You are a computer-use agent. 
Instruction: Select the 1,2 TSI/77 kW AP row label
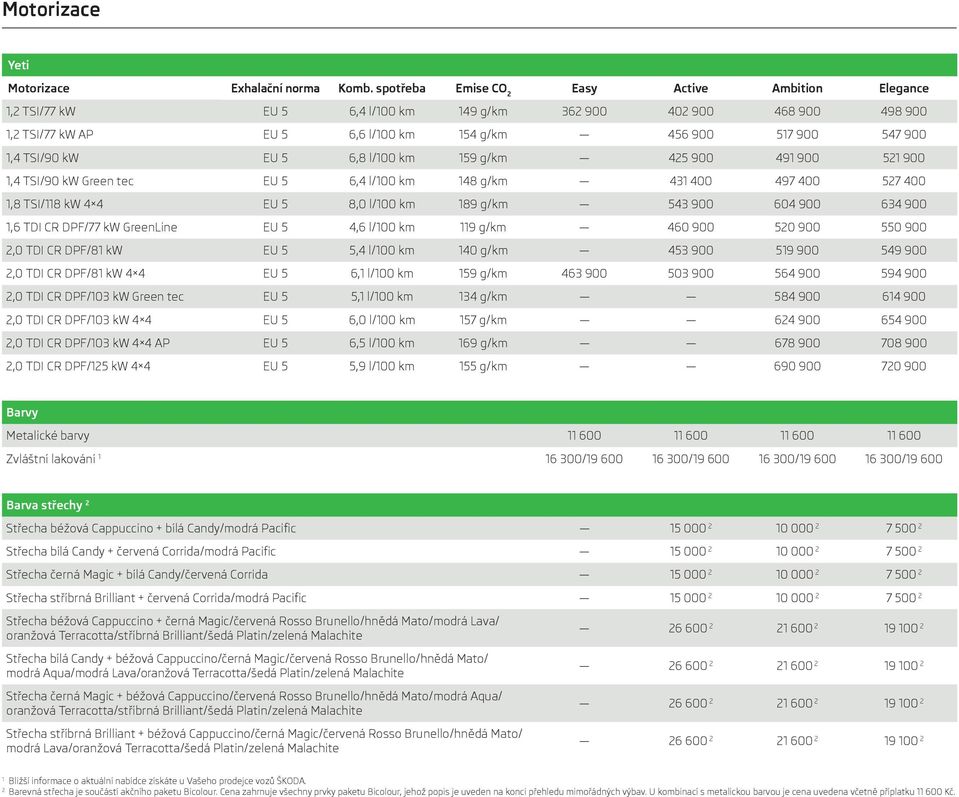click(x=50, y=135)
